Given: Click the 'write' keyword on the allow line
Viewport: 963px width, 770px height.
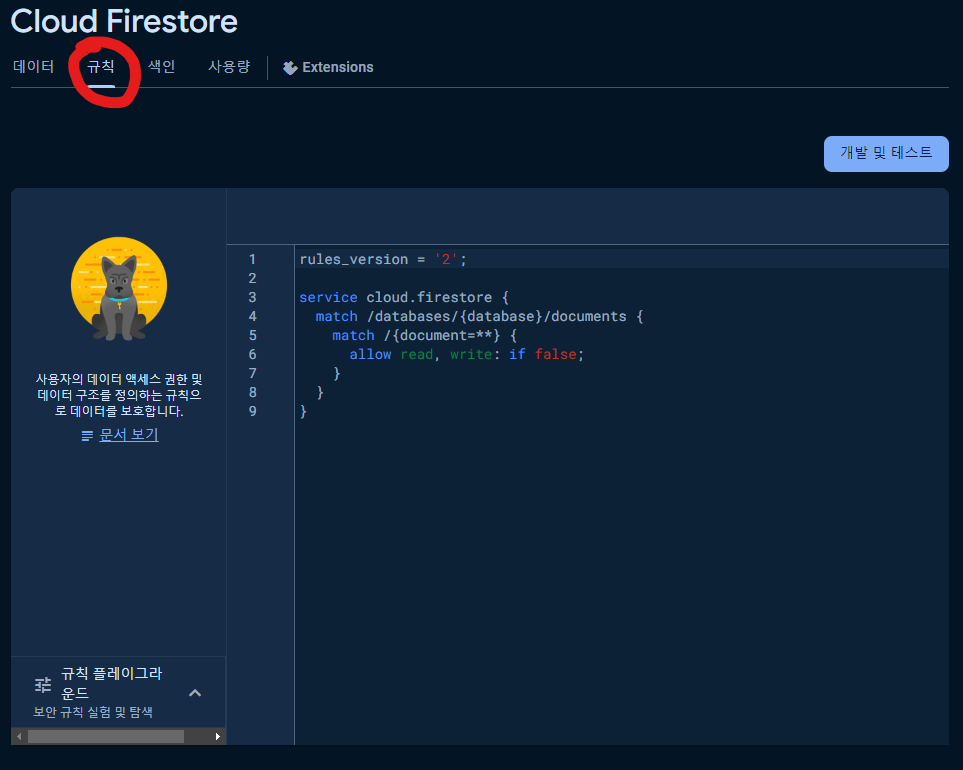Looking at the screenshot, I should point(470,354).
